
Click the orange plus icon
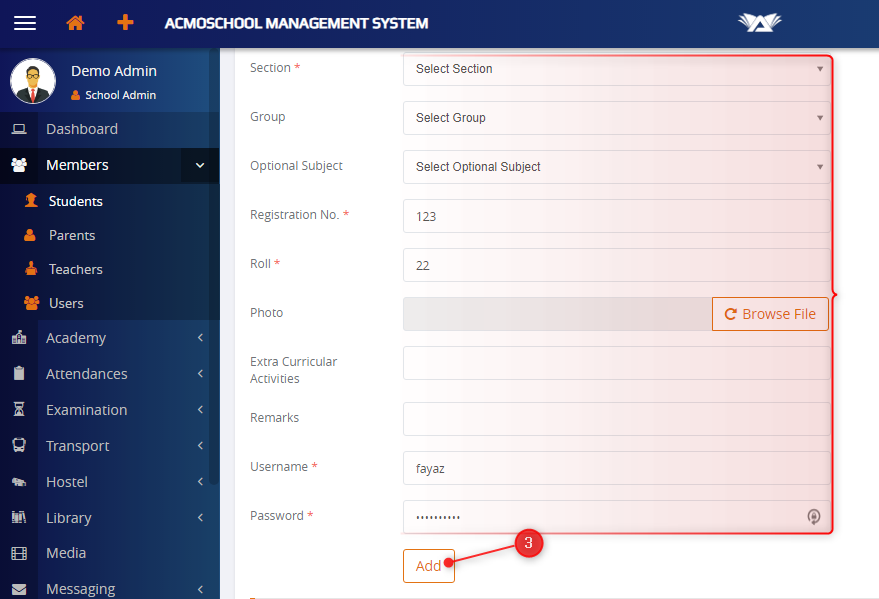[125, 23]
